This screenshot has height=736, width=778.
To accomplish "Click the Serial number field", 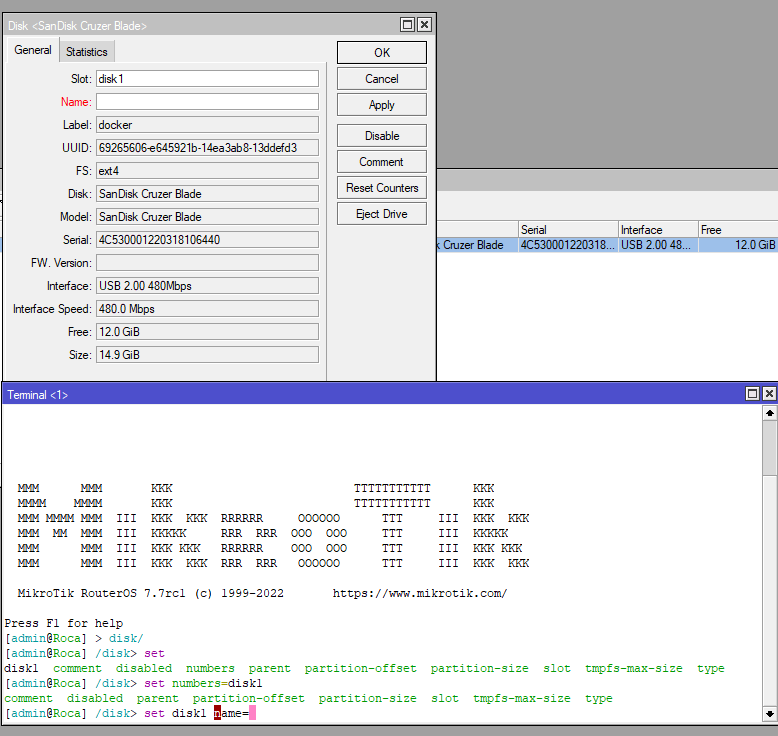I will [x=207, y=240].
